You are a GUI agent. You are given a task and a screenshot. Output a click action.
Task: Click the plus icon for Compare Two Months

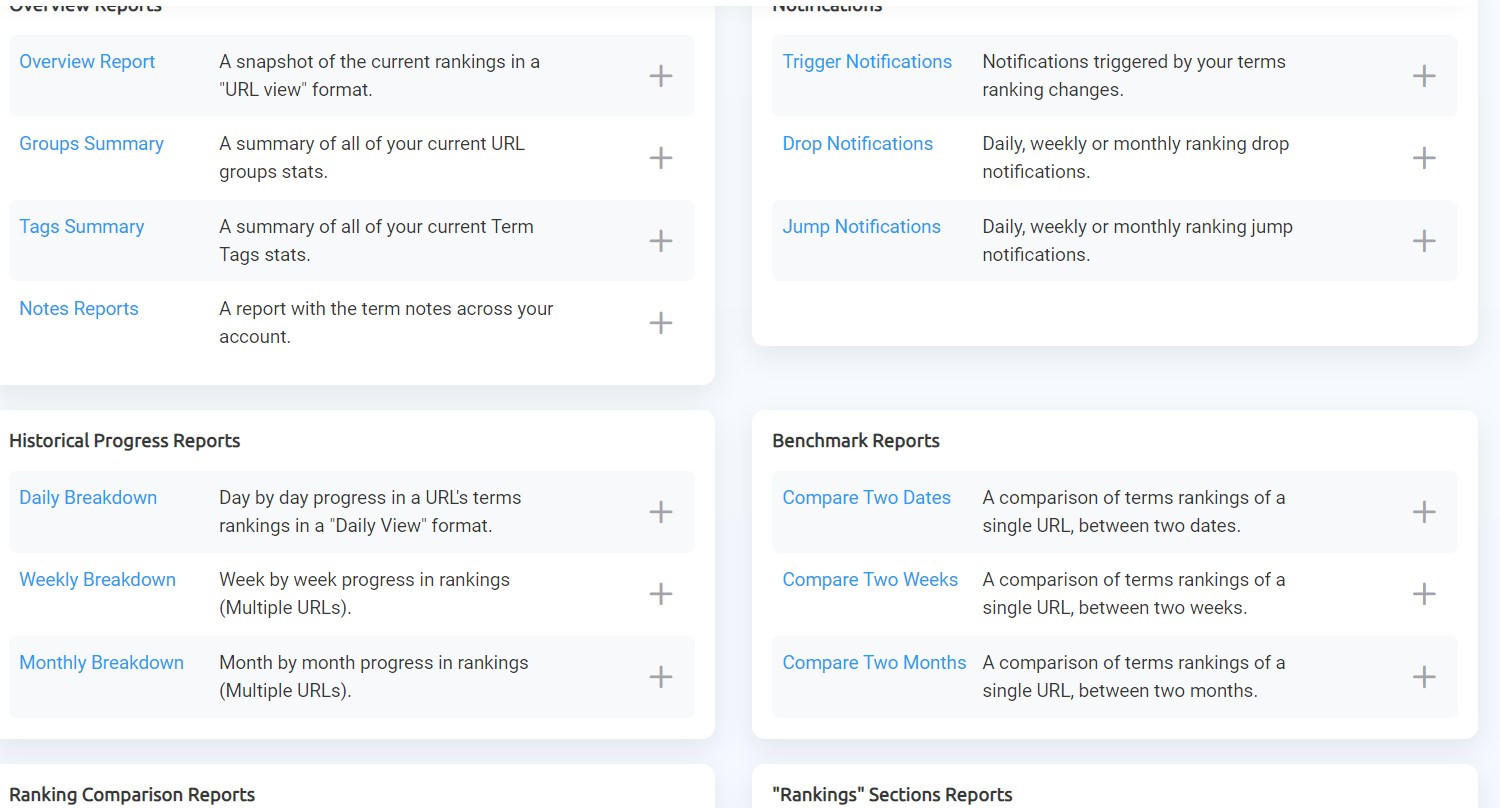tap(1424, 677)
